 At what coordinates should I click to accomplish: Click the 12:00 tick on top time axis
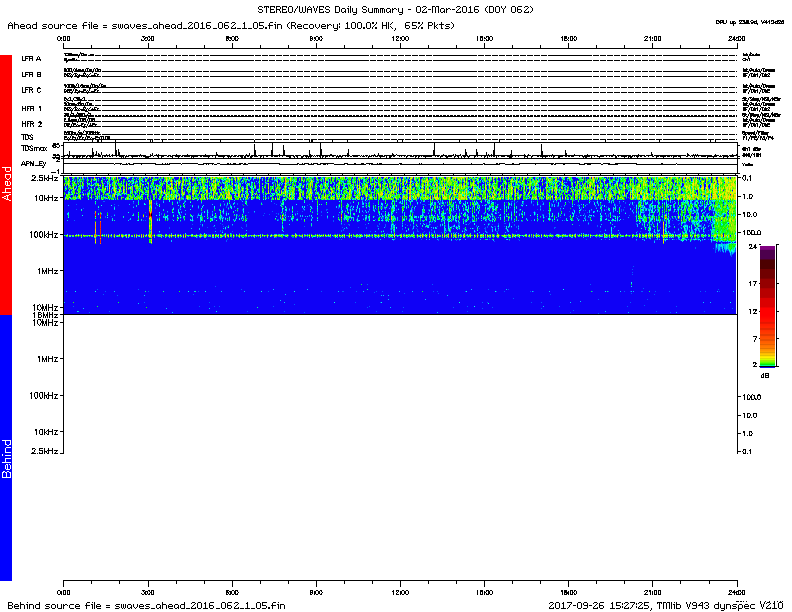[400, 38]
